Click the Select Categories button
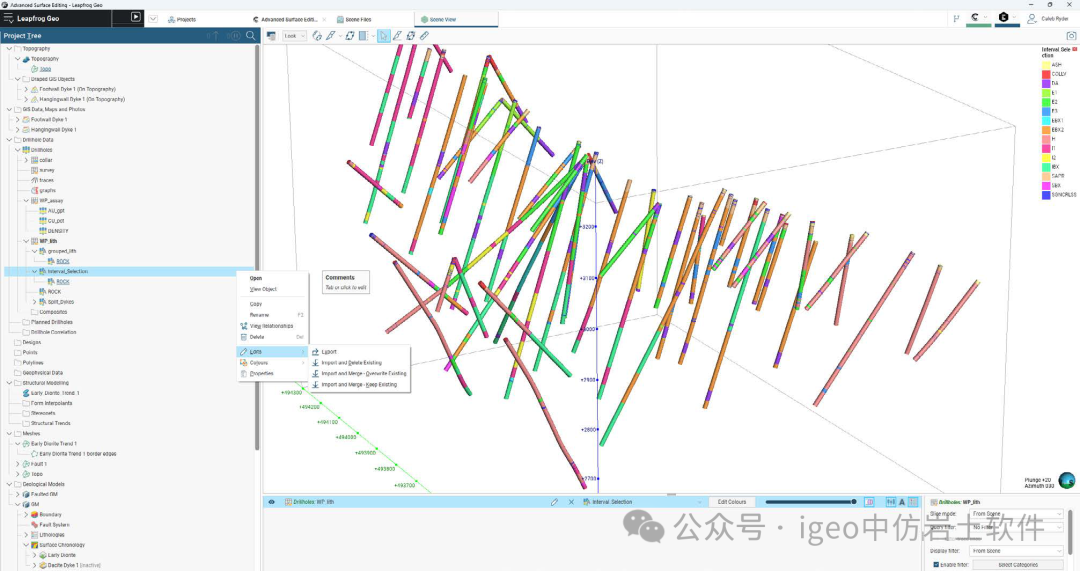 1017,565
